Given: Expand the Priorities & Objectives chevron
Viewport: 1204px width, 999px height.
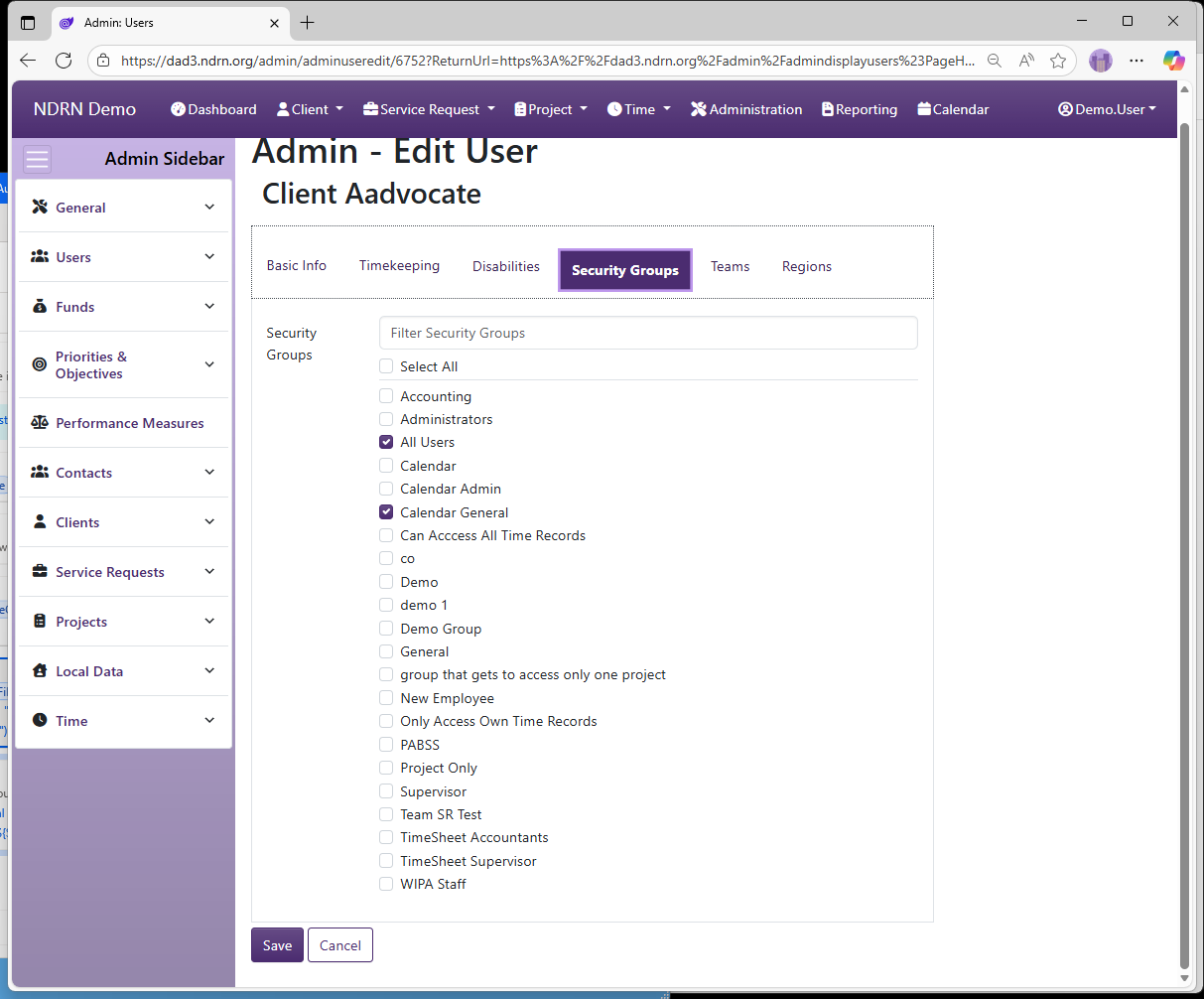Looking at the screenshot, I should [209, 364].
